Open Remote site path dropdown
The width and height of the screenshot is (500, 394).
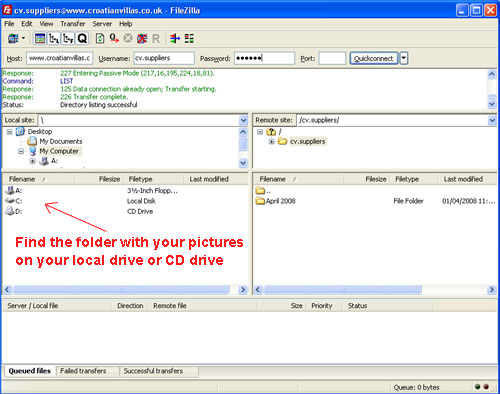[492, 120]
